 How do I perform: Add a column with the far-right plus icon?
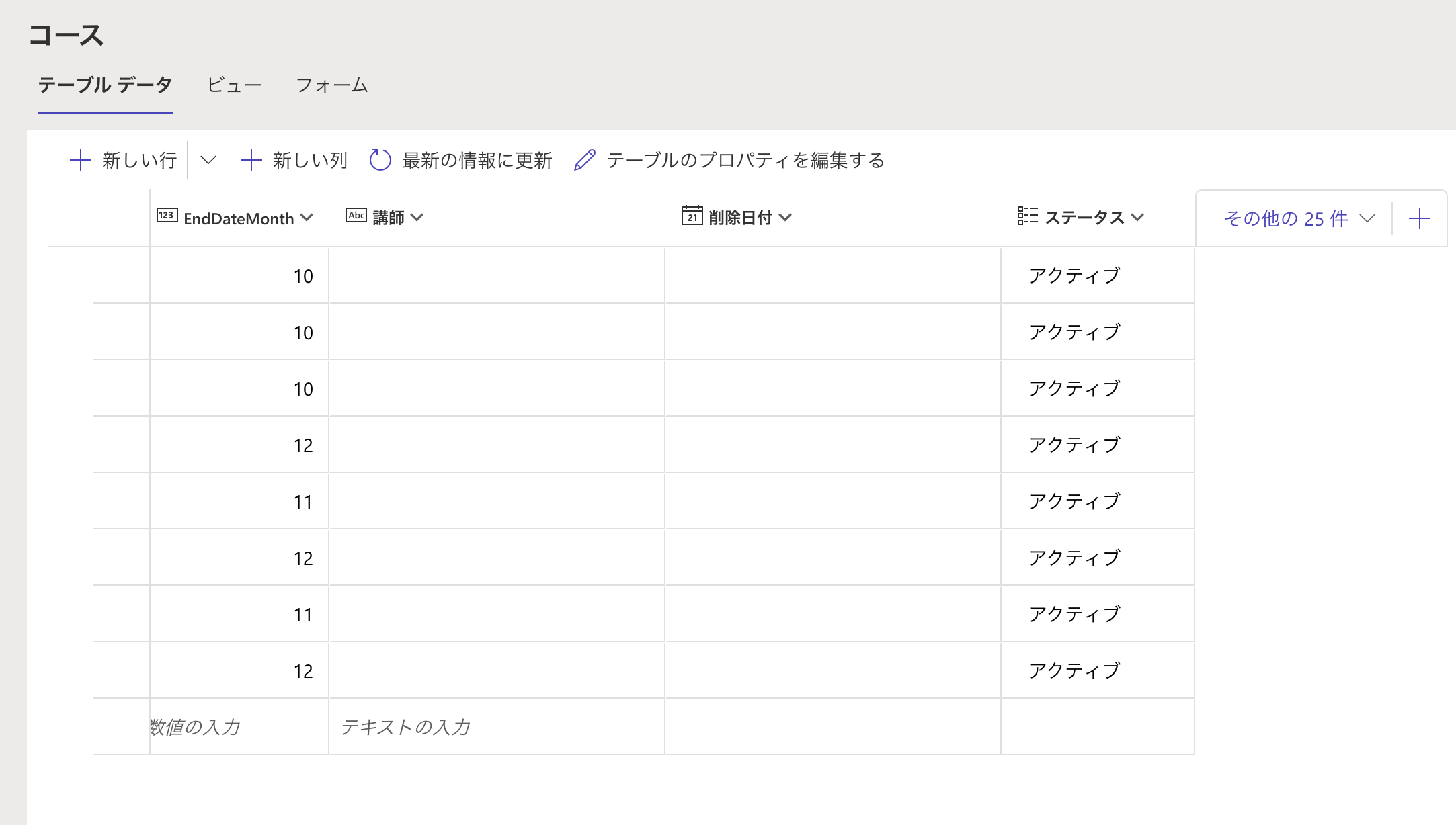click(1419, 218)
